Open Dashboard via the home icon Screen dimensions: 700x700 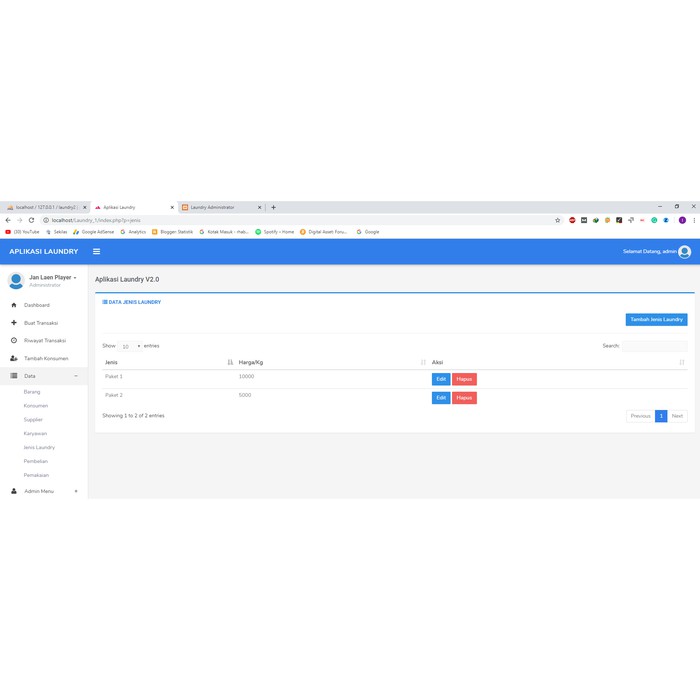[x=14, y=305]
